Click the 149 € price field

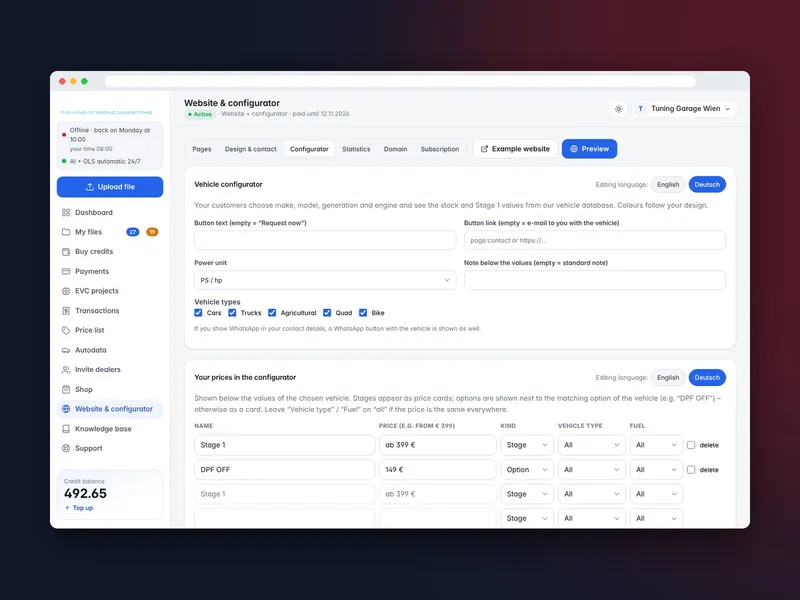click(x=438, y=469)
